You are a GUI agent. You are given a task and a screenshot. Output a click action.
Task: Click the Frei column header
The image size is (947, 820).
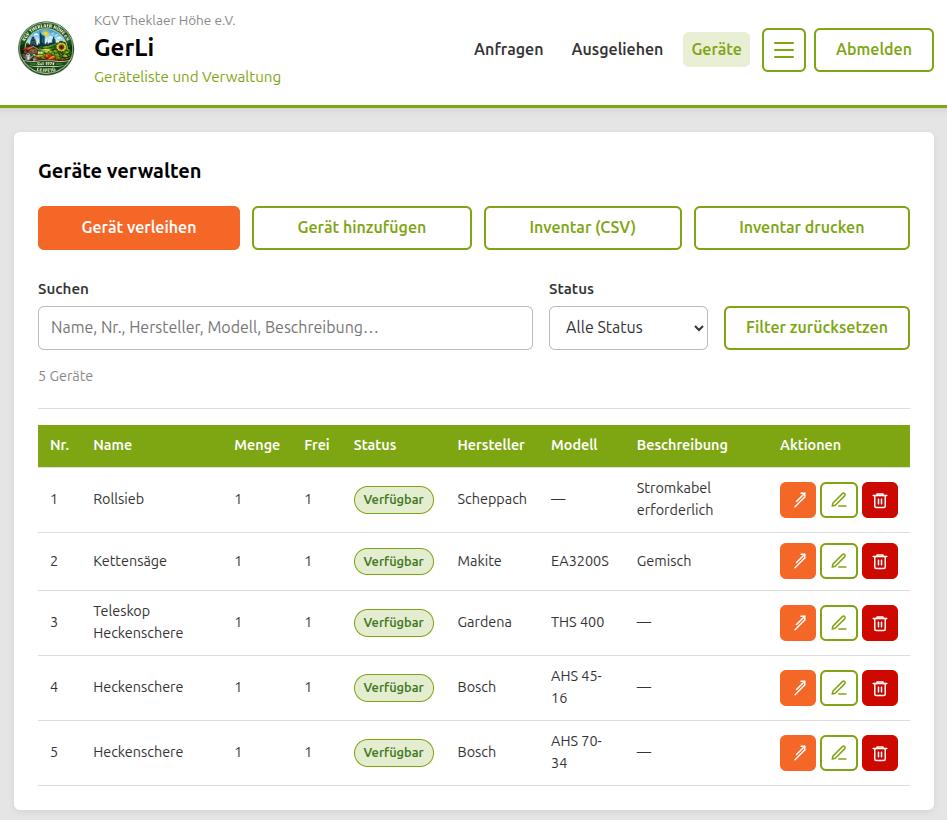[316, 445]
